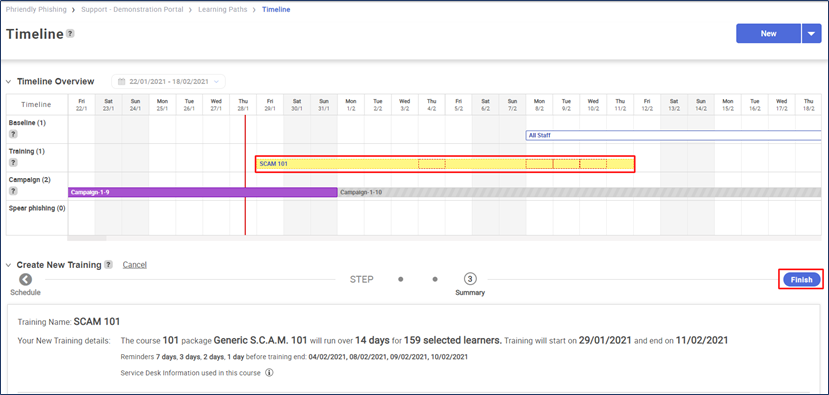Click the Finish button
Image resolution: width=829 pixels, height=395 pixels.
[802, 280]
